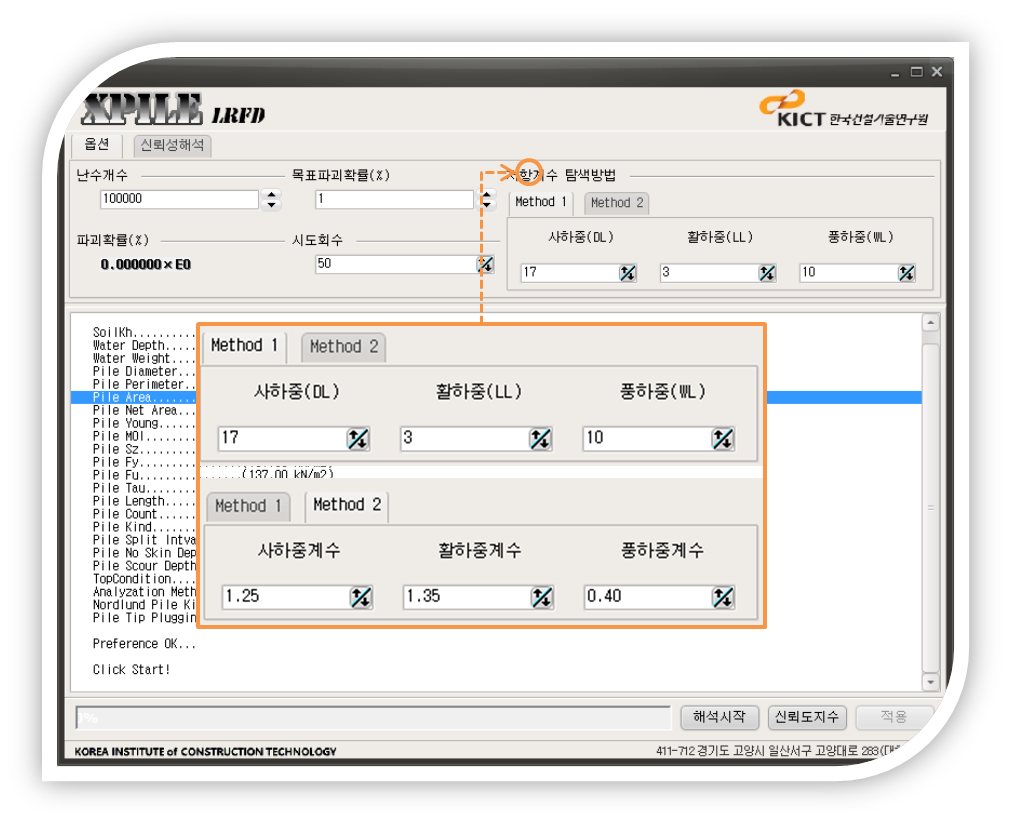Click the 사하중계수 field showing 1.25
The image size is (1011, 823).
(x=286, y=597)
